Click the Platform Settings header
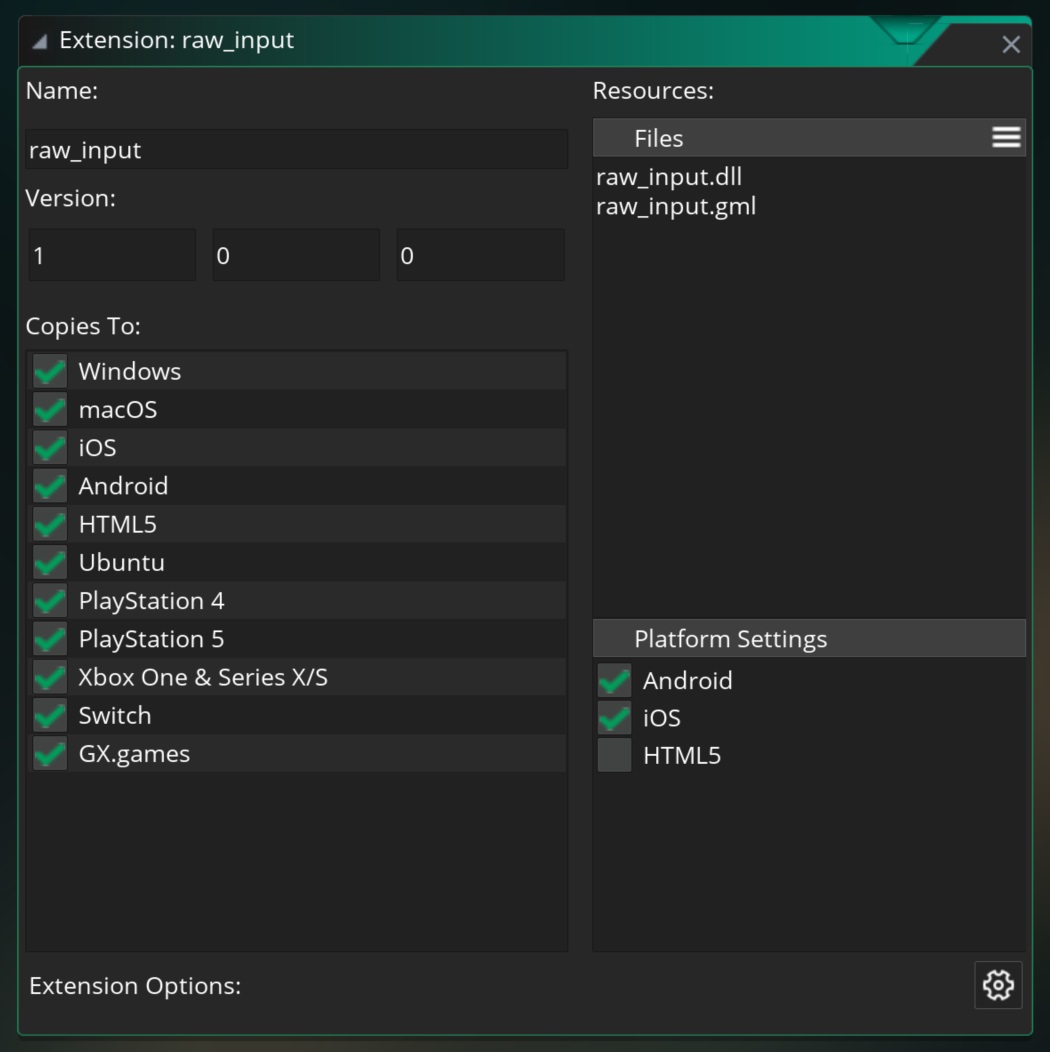 point(808,639)
